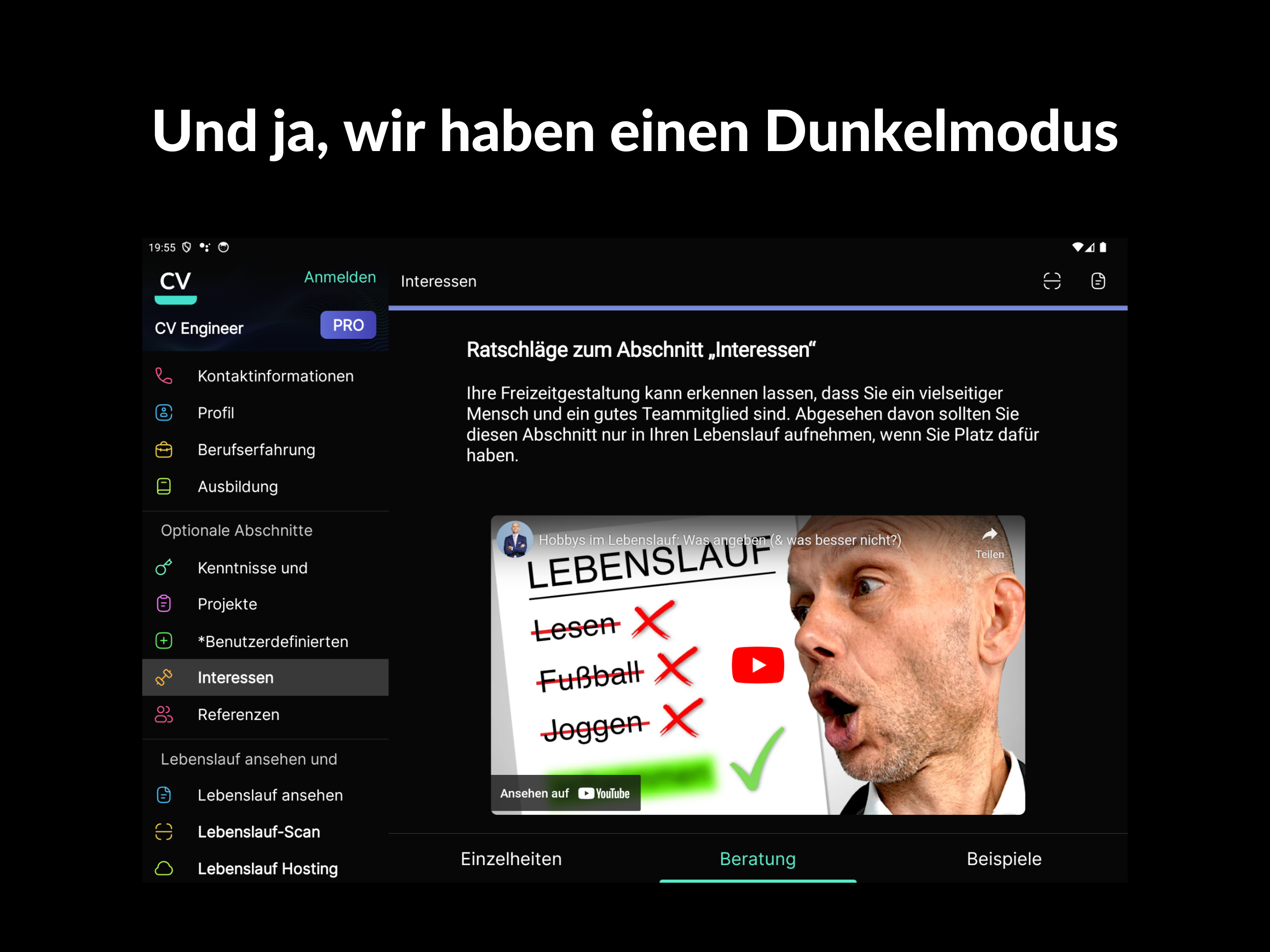Tap the Lebenslauf-Scan sidebar icon
Screen dimensions: 1270x952
pyautogui.click(x=164, y=832)
